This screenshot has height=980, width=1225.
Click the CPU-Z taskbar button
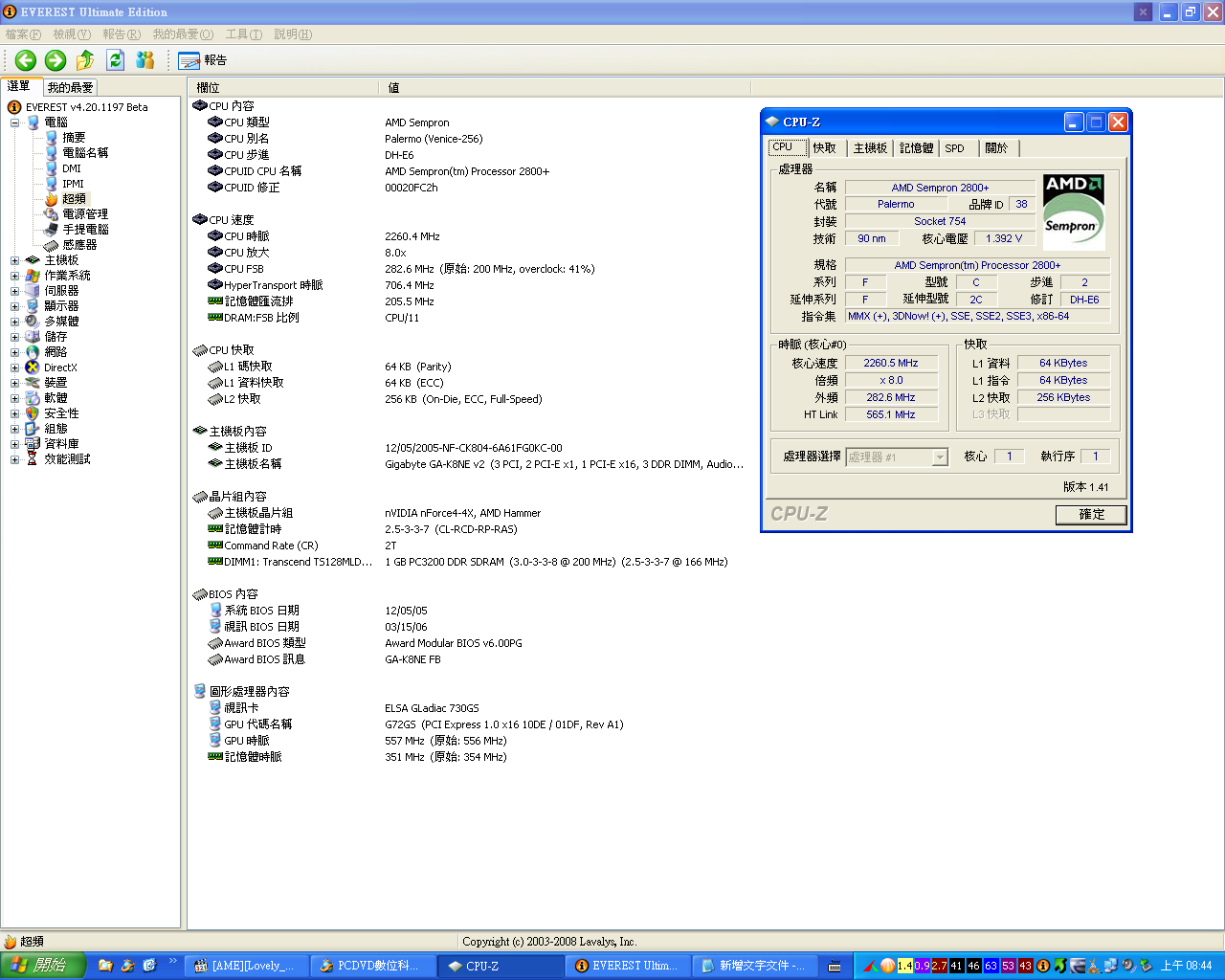coord(501,966)
